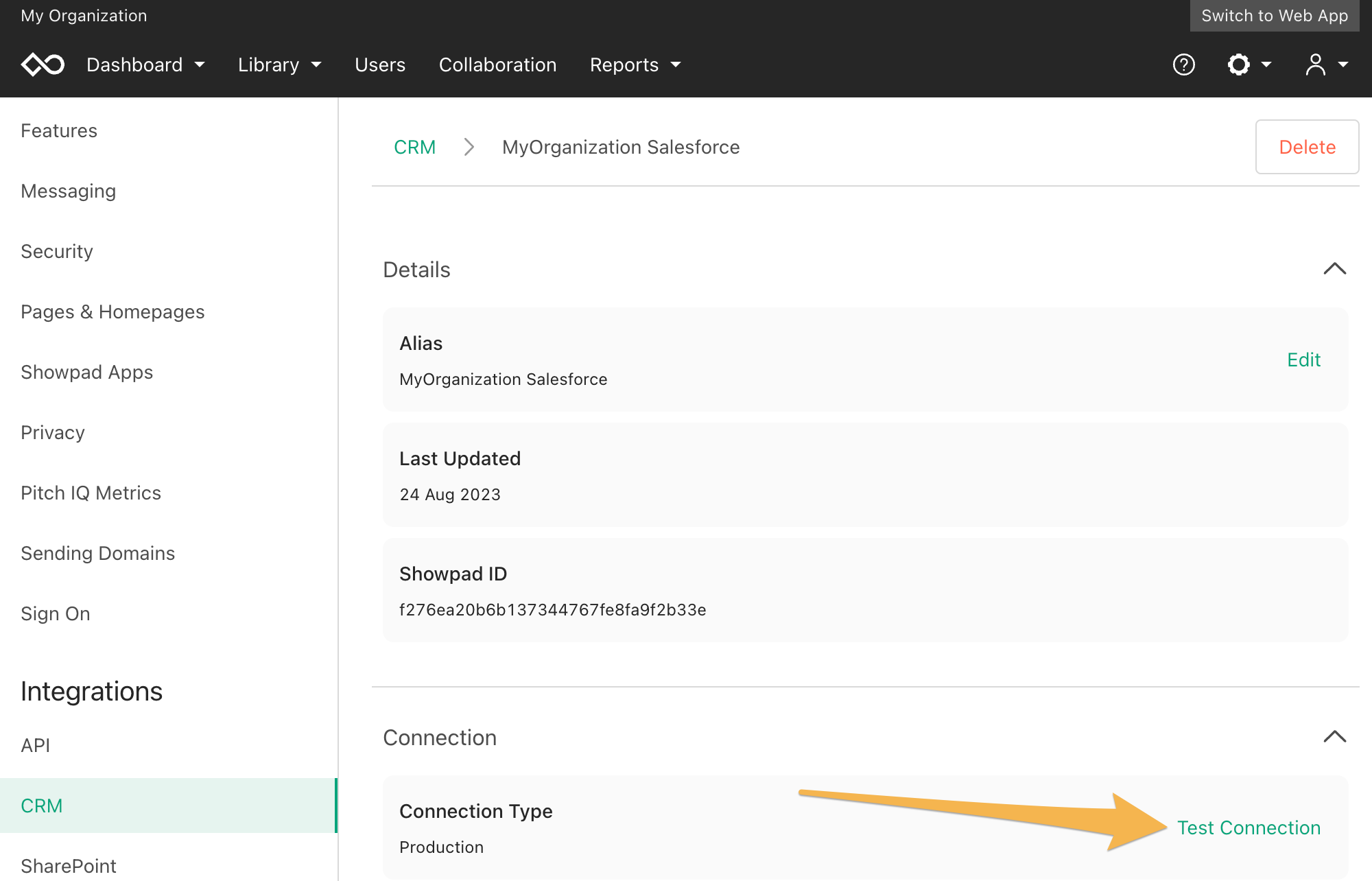Click the CRM breadcrumb link
The image size is (1372, 881).
415,147
